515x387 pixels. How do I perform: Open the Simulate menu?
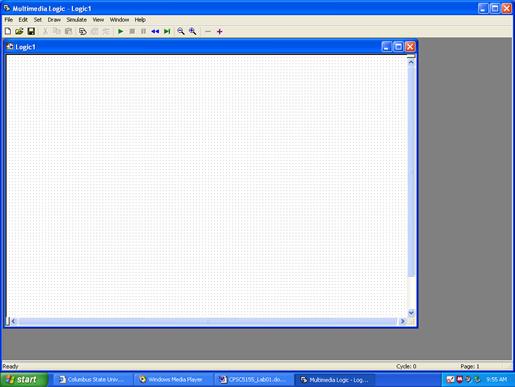(76, 20)
